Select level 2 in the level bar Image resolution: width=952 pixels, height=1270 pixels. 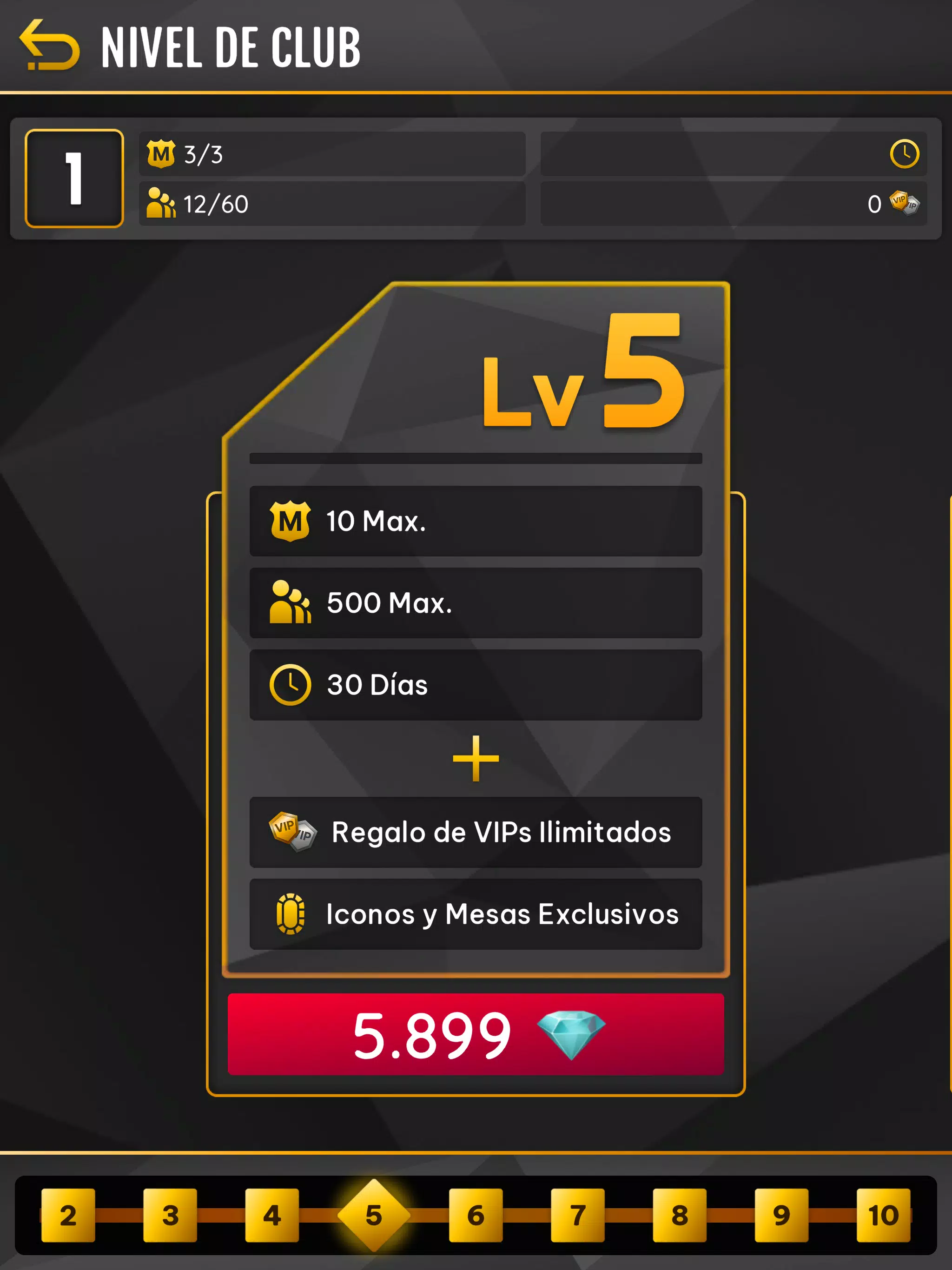68,1215
